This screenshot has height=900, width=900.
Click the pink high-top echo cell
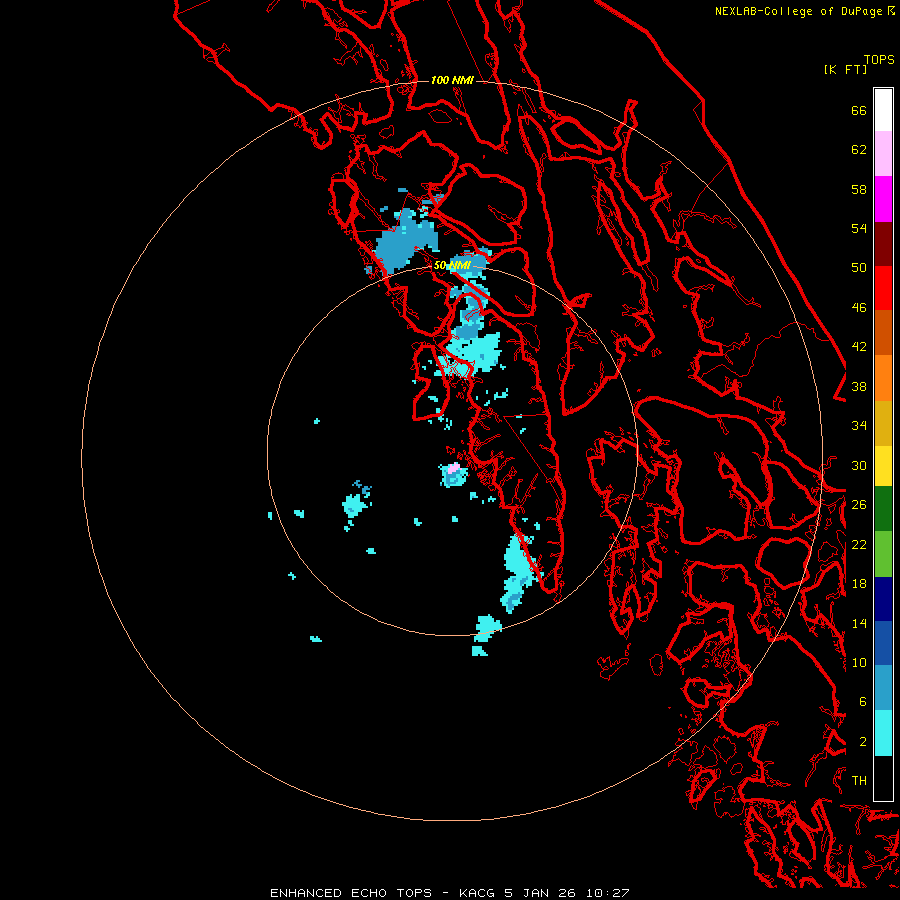pos(453,468)
